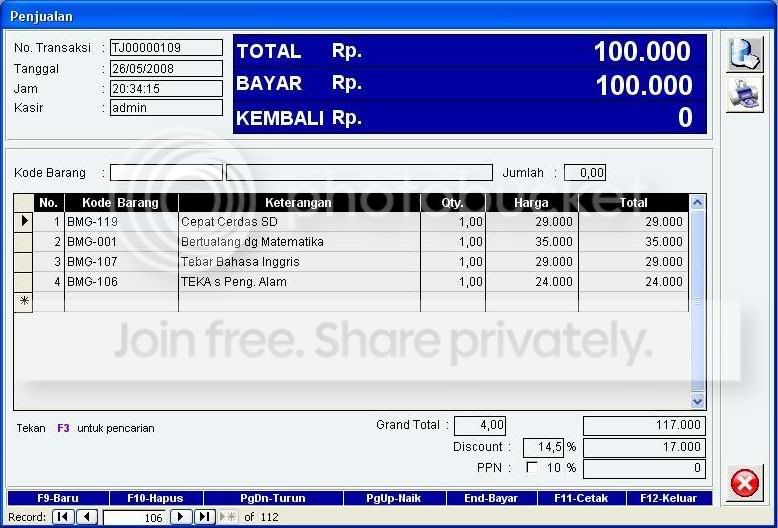Select cell BMG-107
Image resolution: width=778 pixels, height=528 pixels.
(121, 262)
